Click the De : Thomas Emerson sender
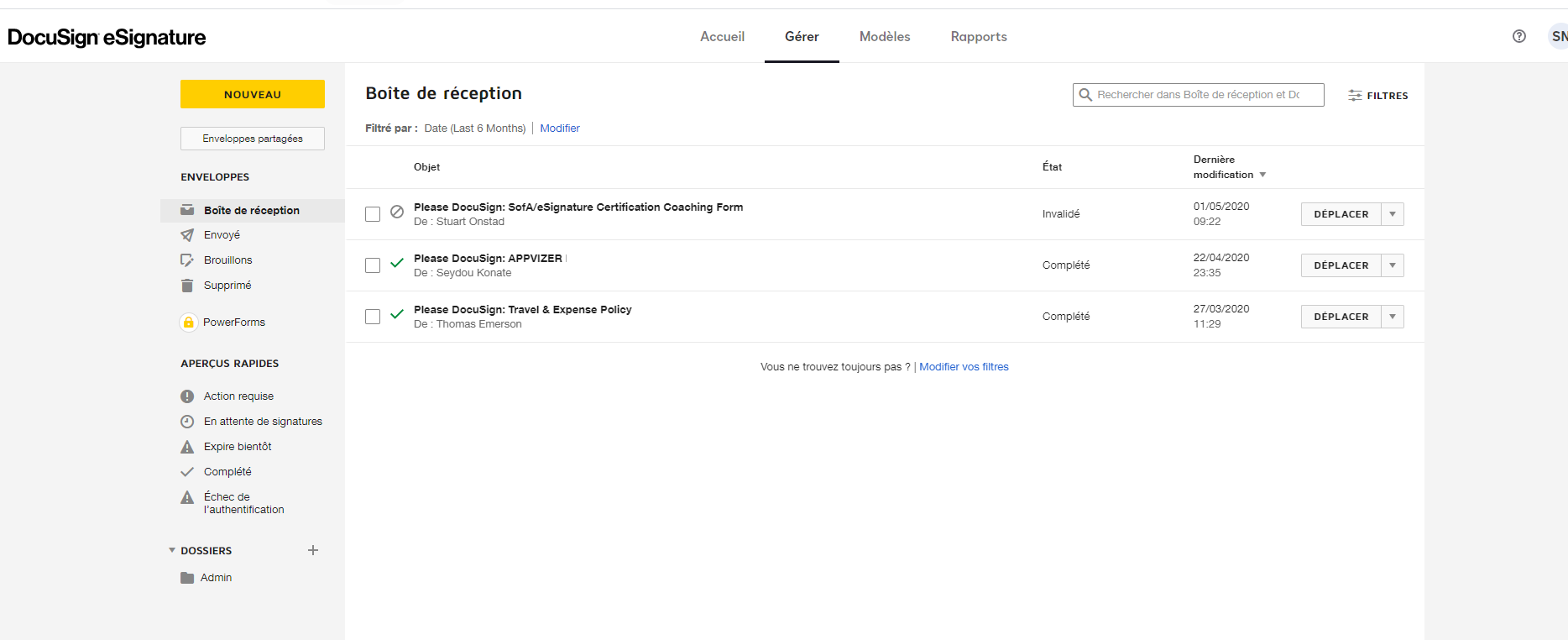Screen dimensions: 1568x640 468,324
